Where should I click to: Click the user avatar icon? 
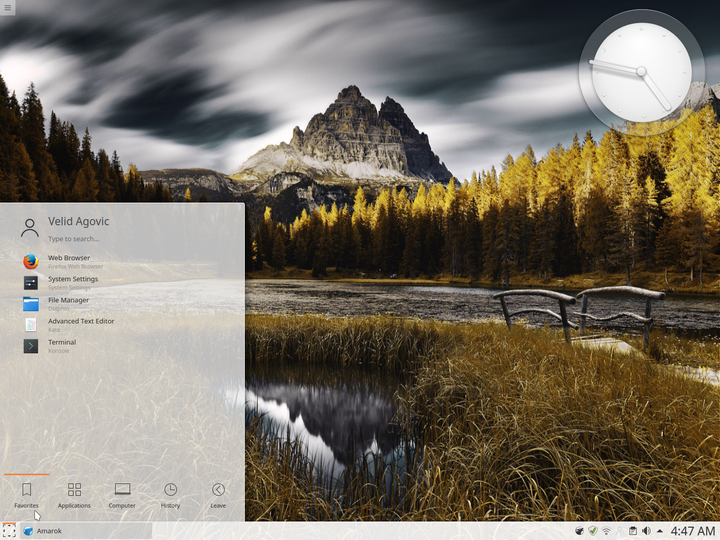click(x=30, y=228)
